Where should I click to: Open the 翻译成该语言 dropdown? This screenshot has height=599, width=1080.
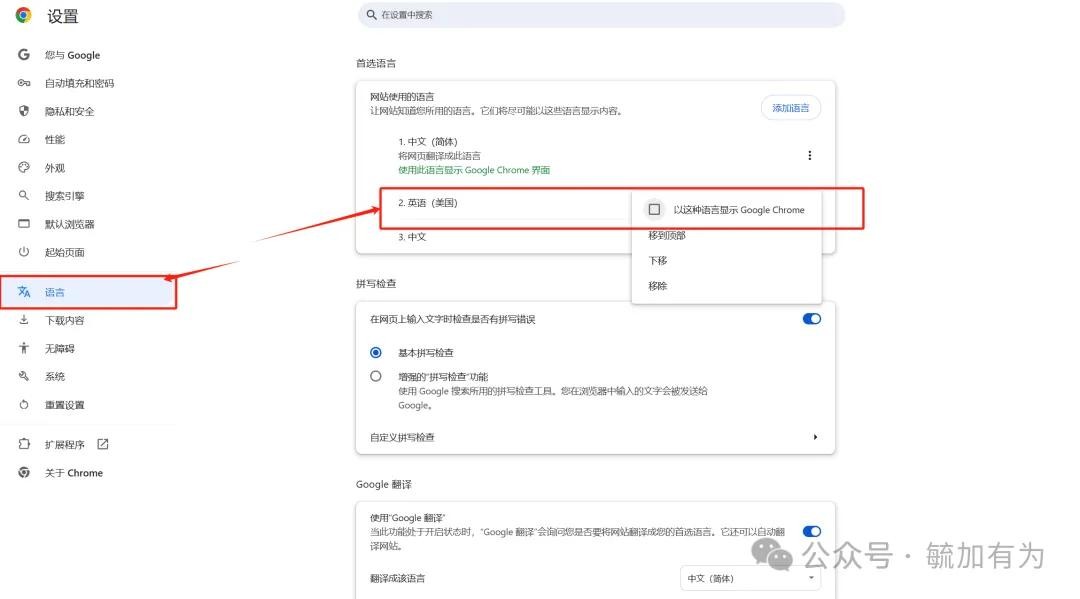click(750, 578)
